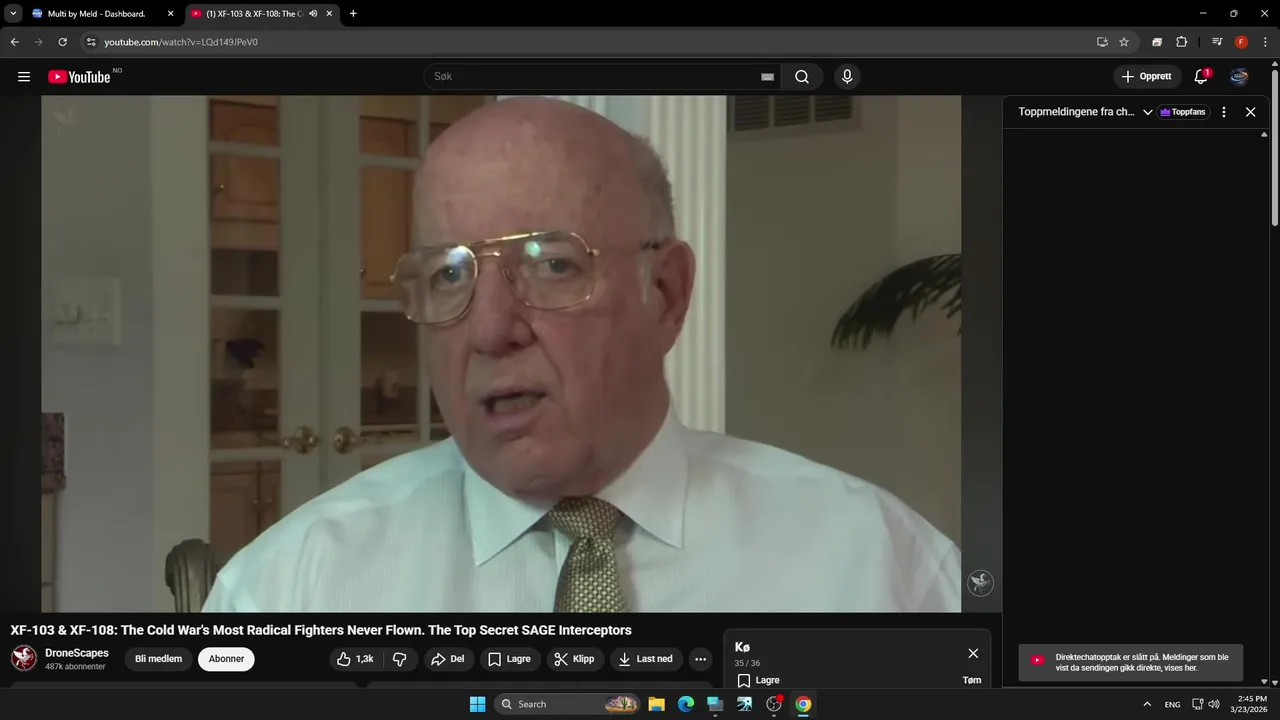Screen dimensions: 1280x720
Task: Click the Opprett create button
Action: pyautogui.click(x=1147, y=77)
